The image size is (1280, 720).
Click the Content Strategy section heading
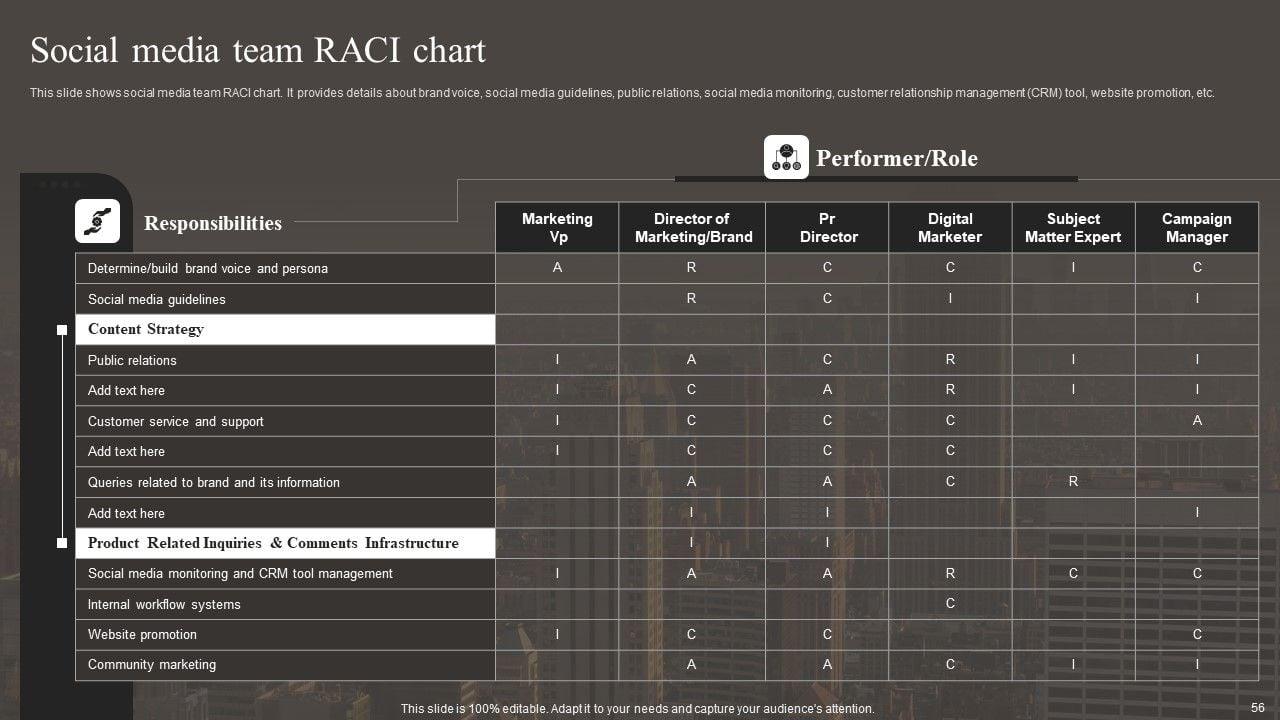(146, 329)
